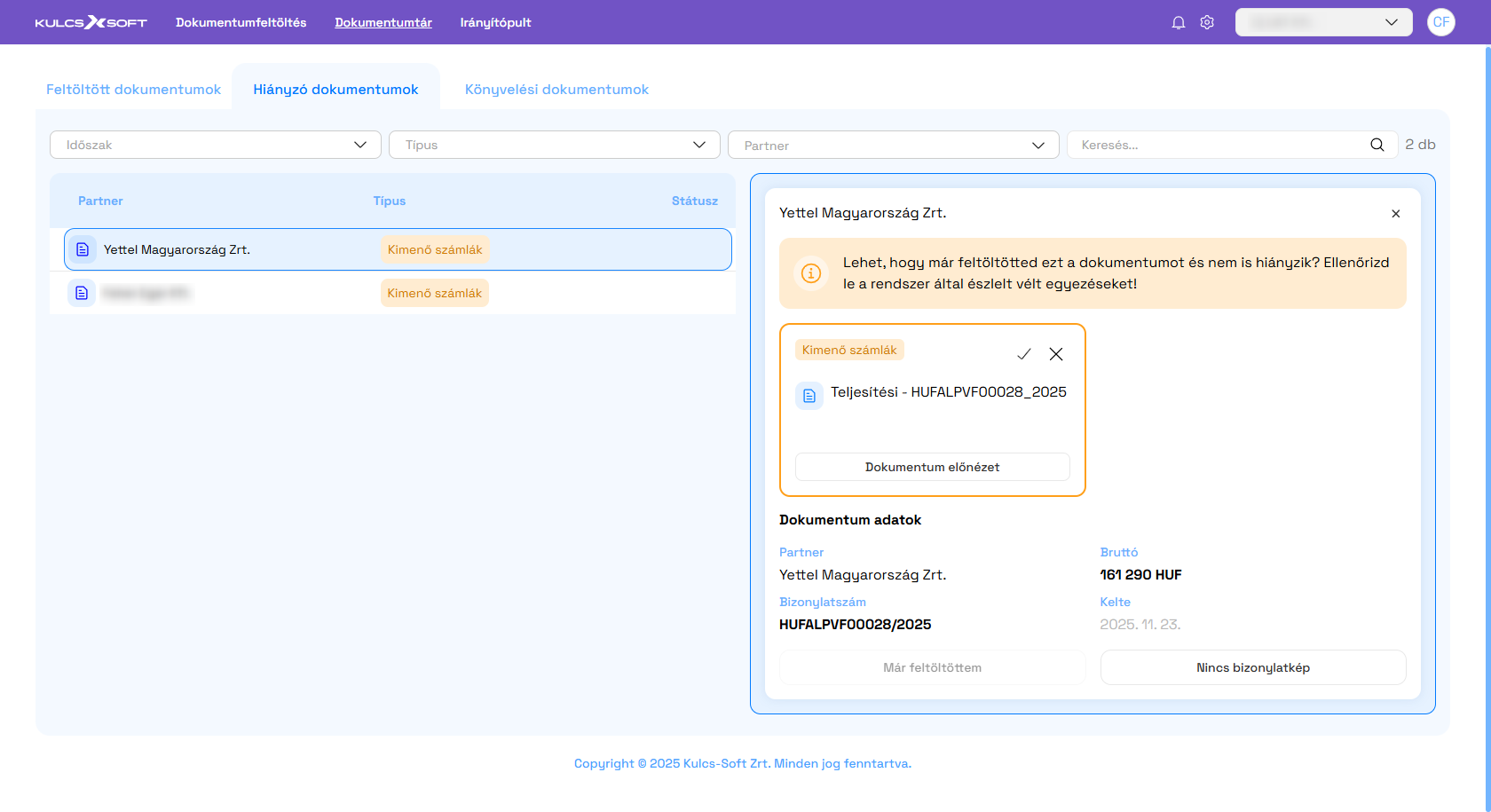Sort by Típus column header

390,201
